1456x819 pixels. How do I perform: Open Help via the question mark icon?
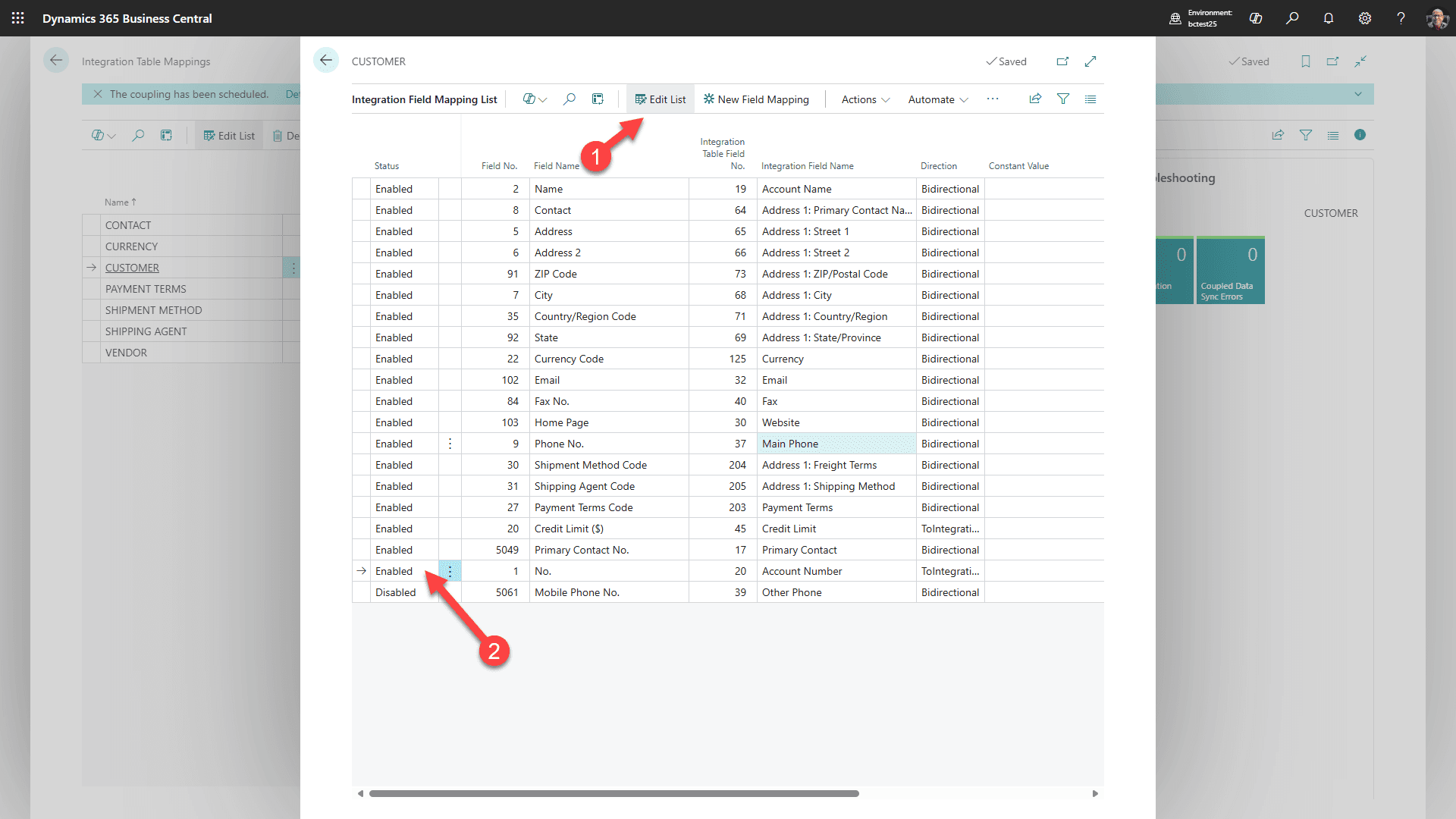pyautogui.click(x=1401, y=18)
